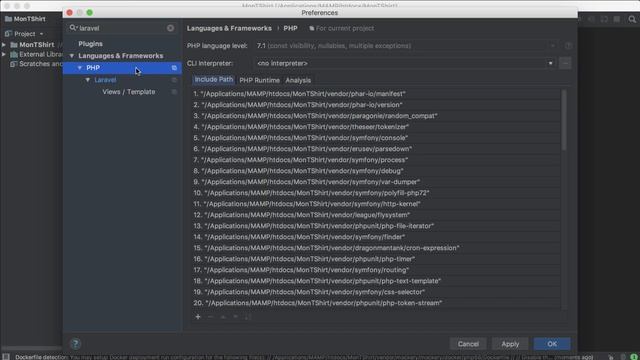Select include path phpunit/php-timer
This screenshot has width=640, height=360.
pyautogui.click(x=376, y=259)
